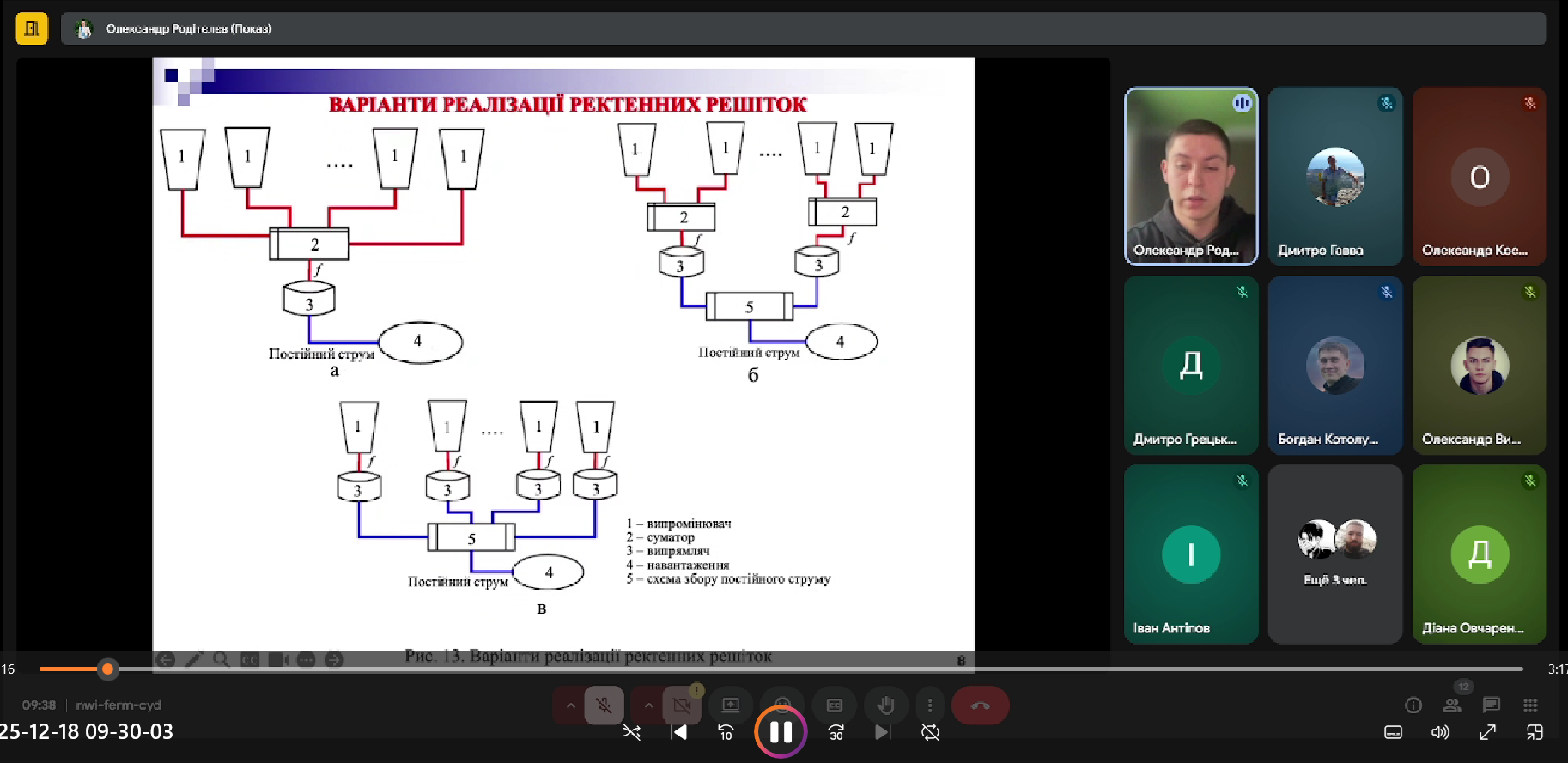Select Дмитро Гавва's video tile

pyautogui.click(x=1334, y=176)
